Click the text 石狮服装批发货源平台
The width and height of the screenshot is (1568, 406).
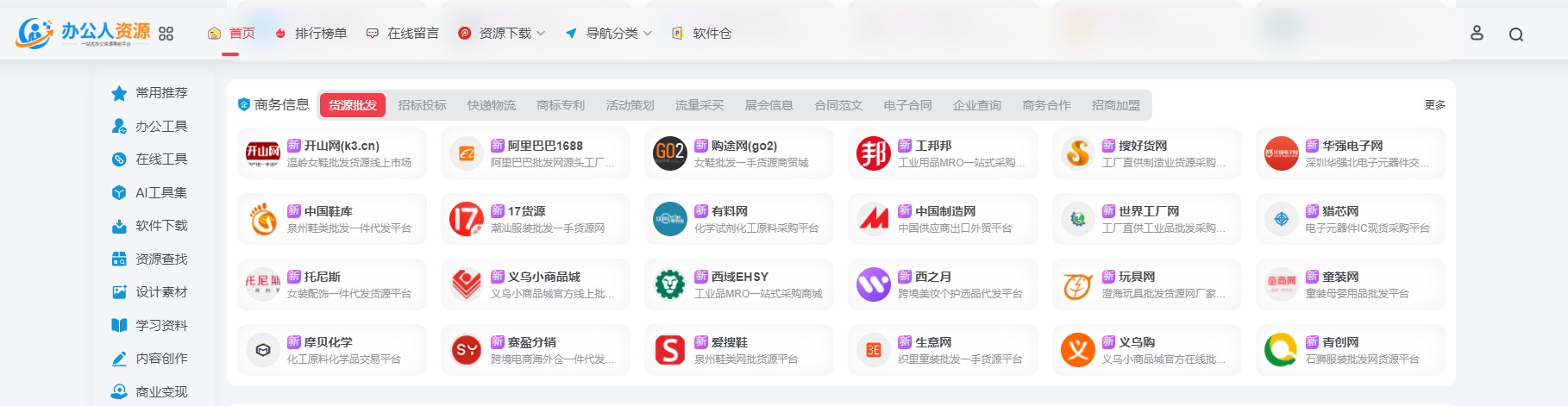pyautogui.click(x=1362, y=359)
